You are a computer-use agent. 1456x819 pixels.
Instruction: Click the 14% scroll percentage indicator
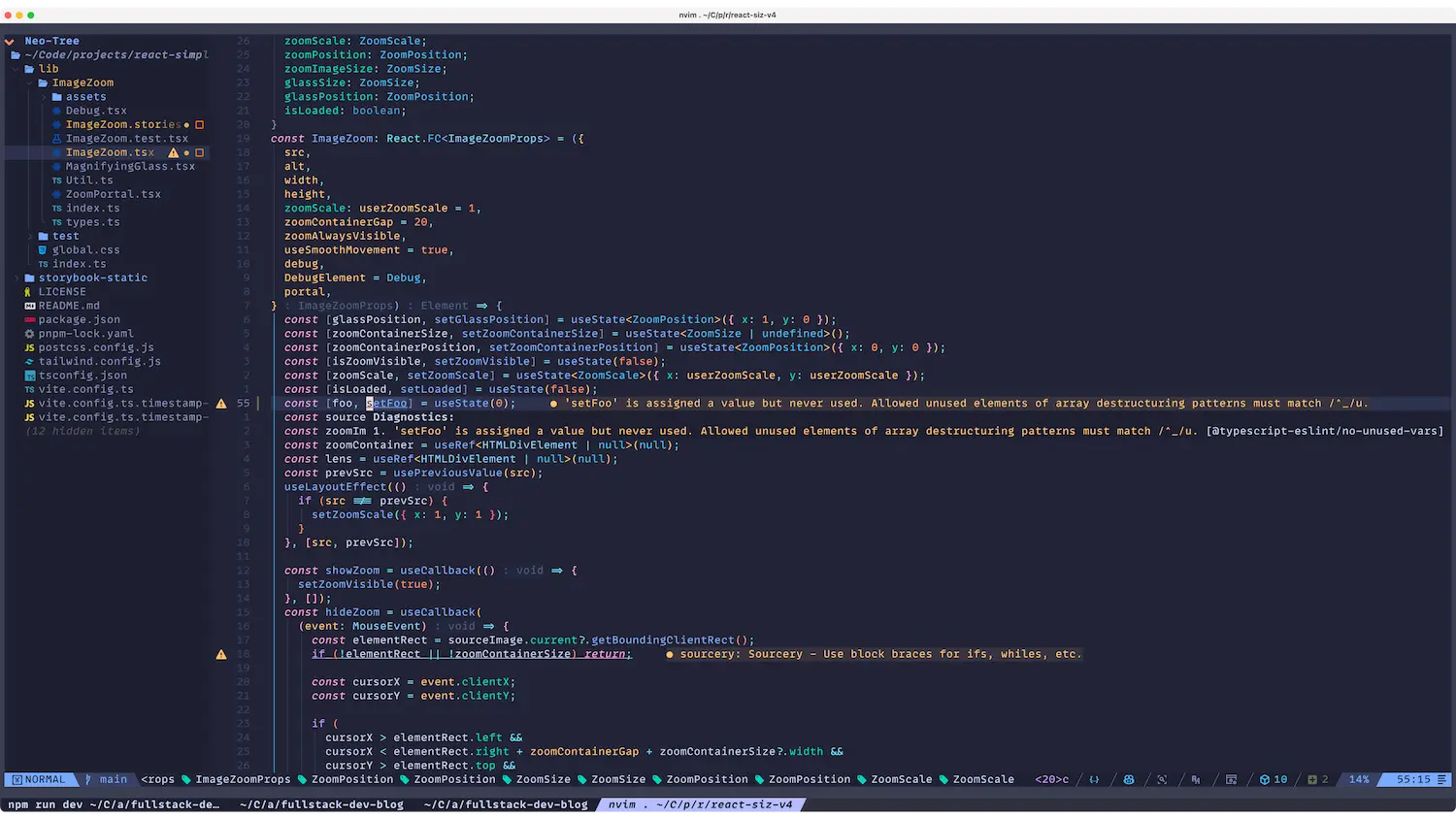point(1359,779)
